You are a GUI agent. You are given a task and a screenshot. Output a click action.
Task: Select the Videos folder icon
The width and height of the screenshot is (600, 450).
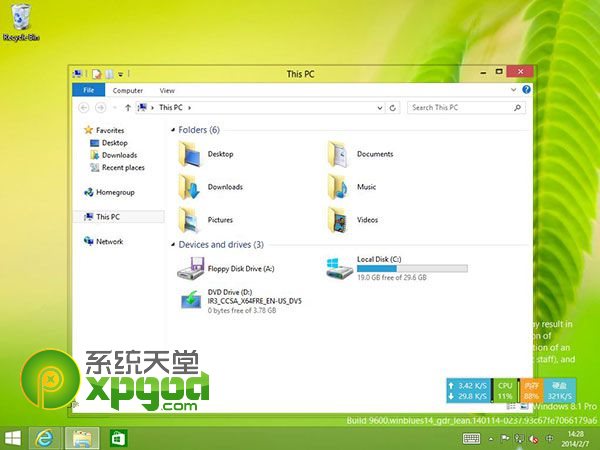pos(338,220)
